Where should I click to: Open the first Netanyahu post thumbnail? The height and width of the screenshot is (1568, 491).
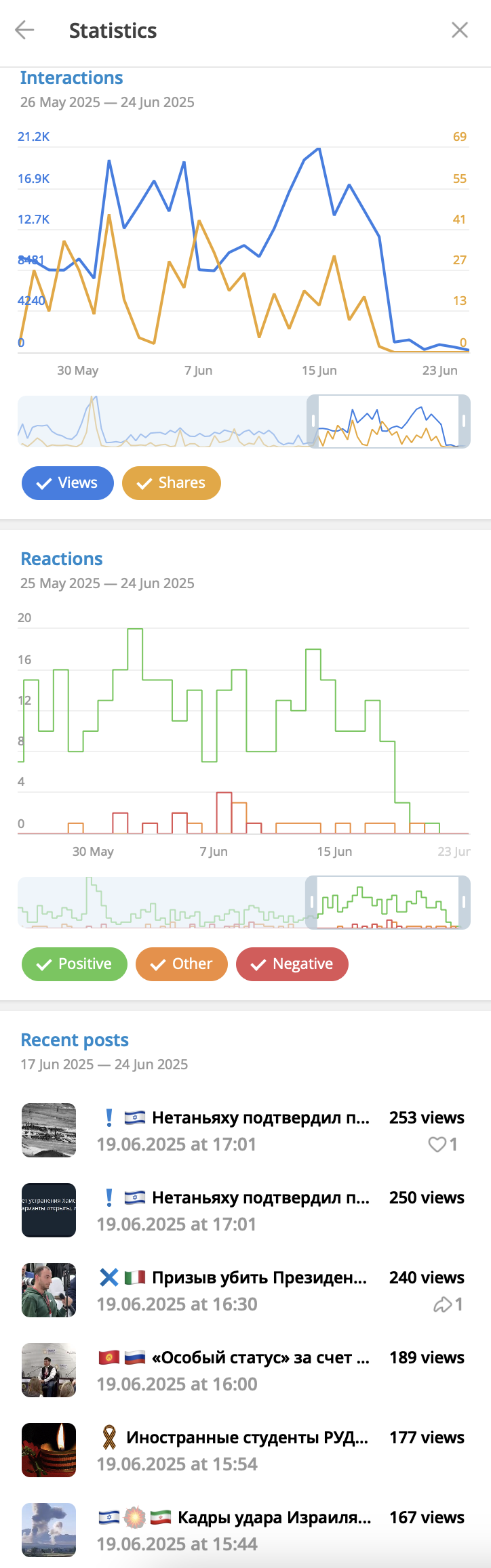point(49,1130)
